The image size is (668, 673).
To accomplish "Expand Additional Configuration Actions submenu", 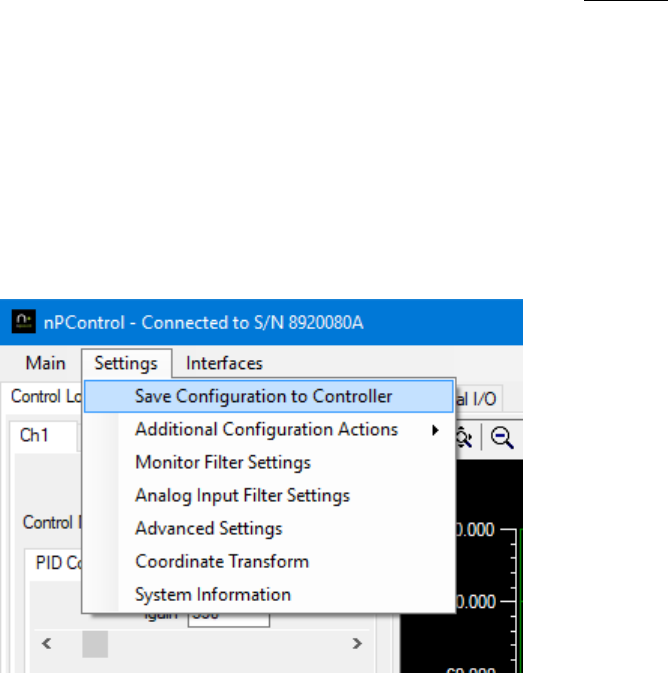I will 269,430.
